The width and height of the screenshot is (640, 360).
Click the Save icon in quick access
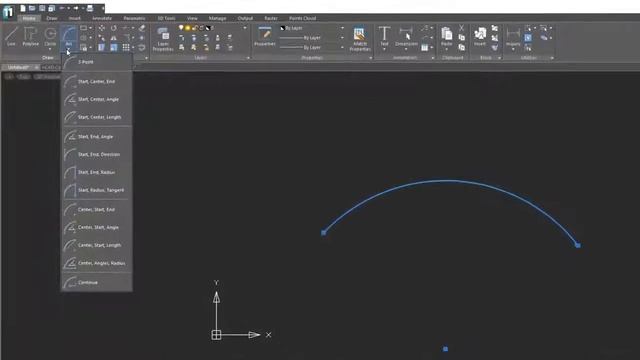(42, 8)
